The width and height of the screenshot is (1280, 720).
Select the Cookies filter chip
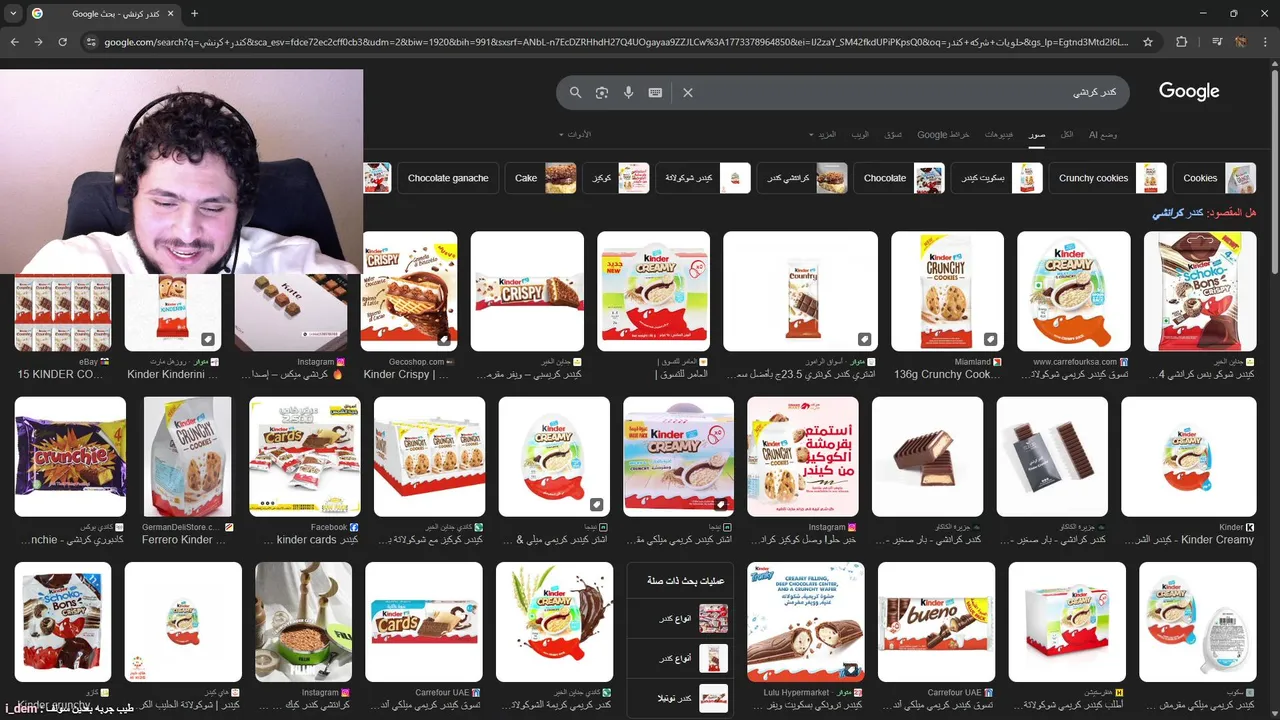[1214, 178]
